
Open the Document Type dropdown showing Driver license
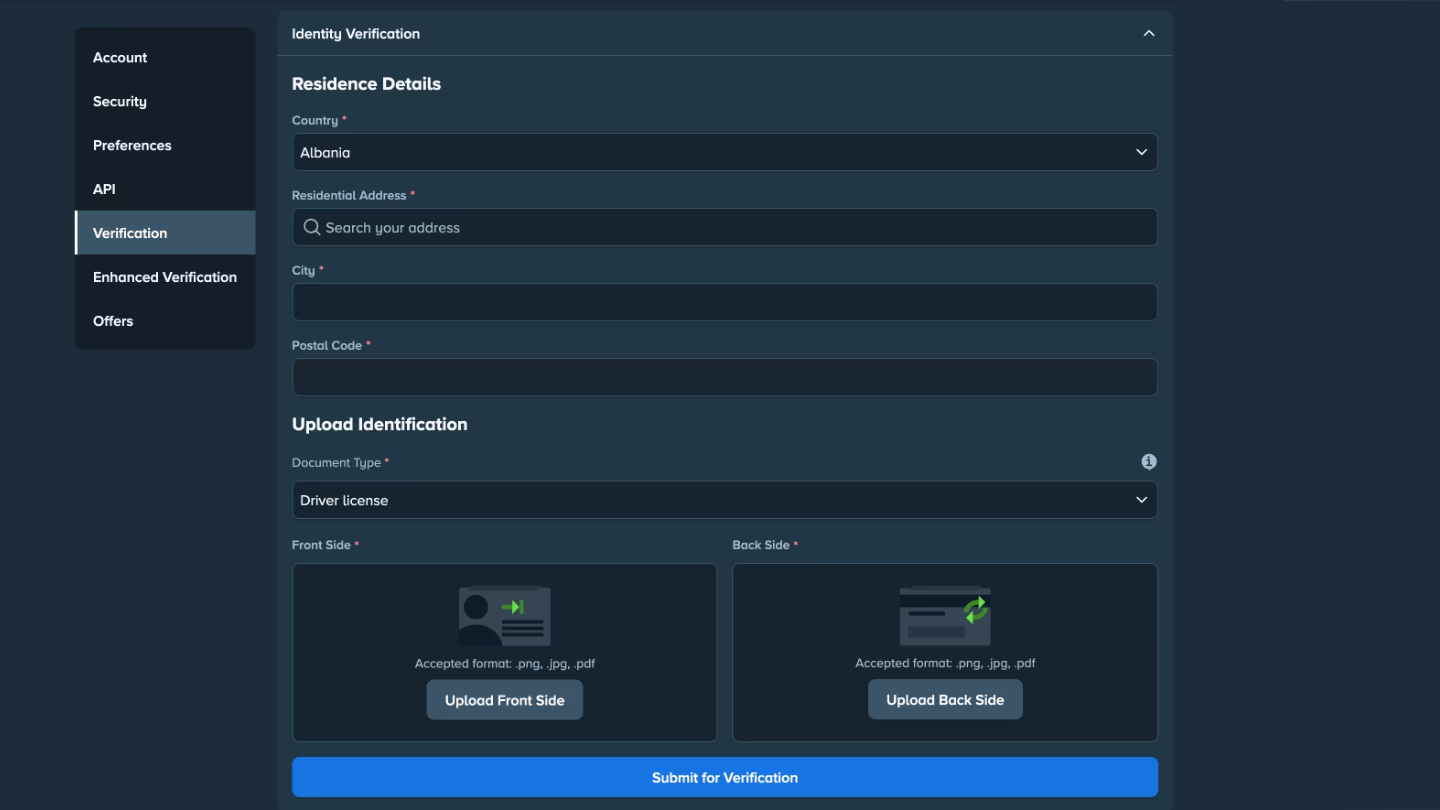coord(725,500)
